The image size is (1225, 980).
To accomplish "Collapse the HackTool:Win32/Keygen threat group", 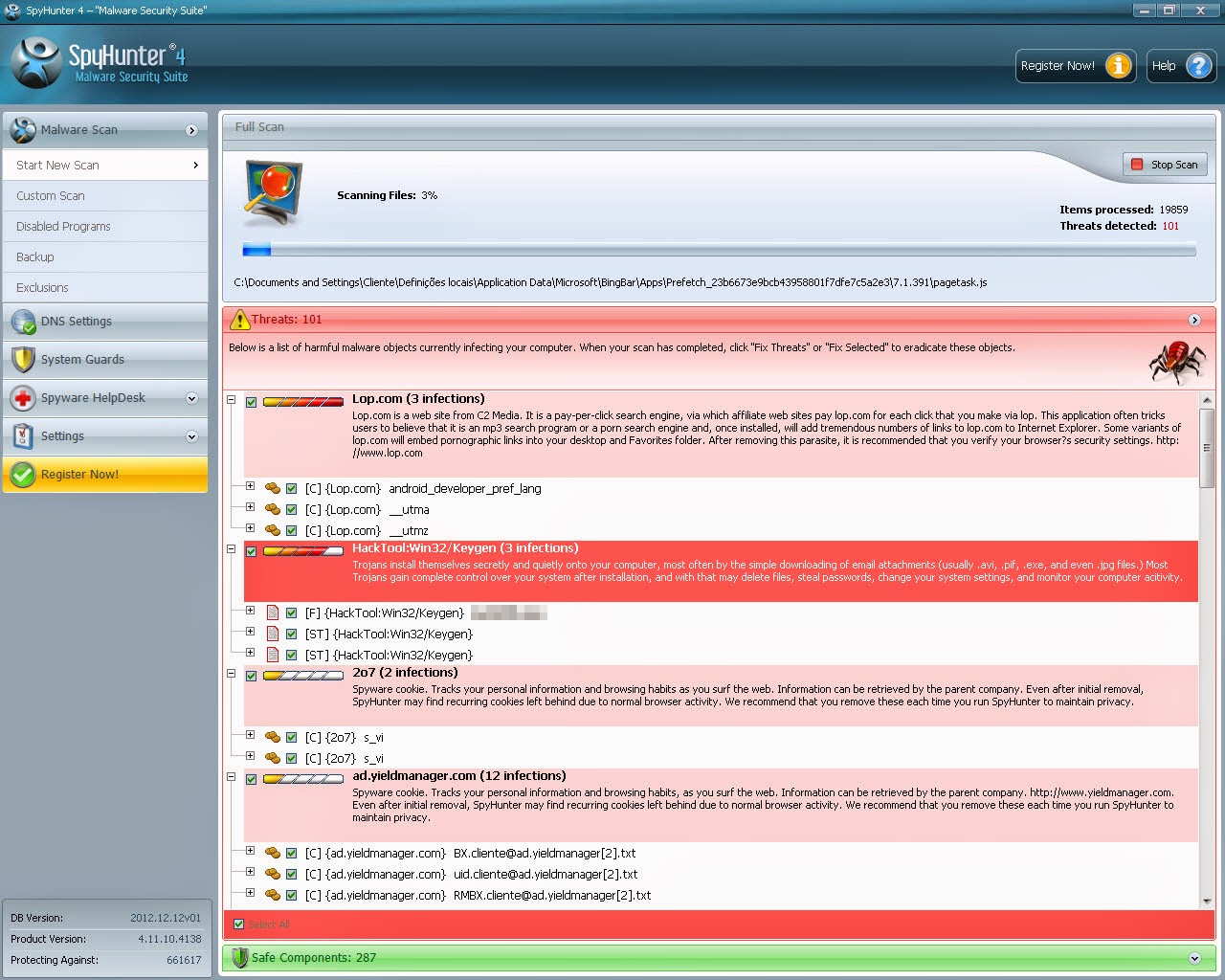I will (231, 548).
